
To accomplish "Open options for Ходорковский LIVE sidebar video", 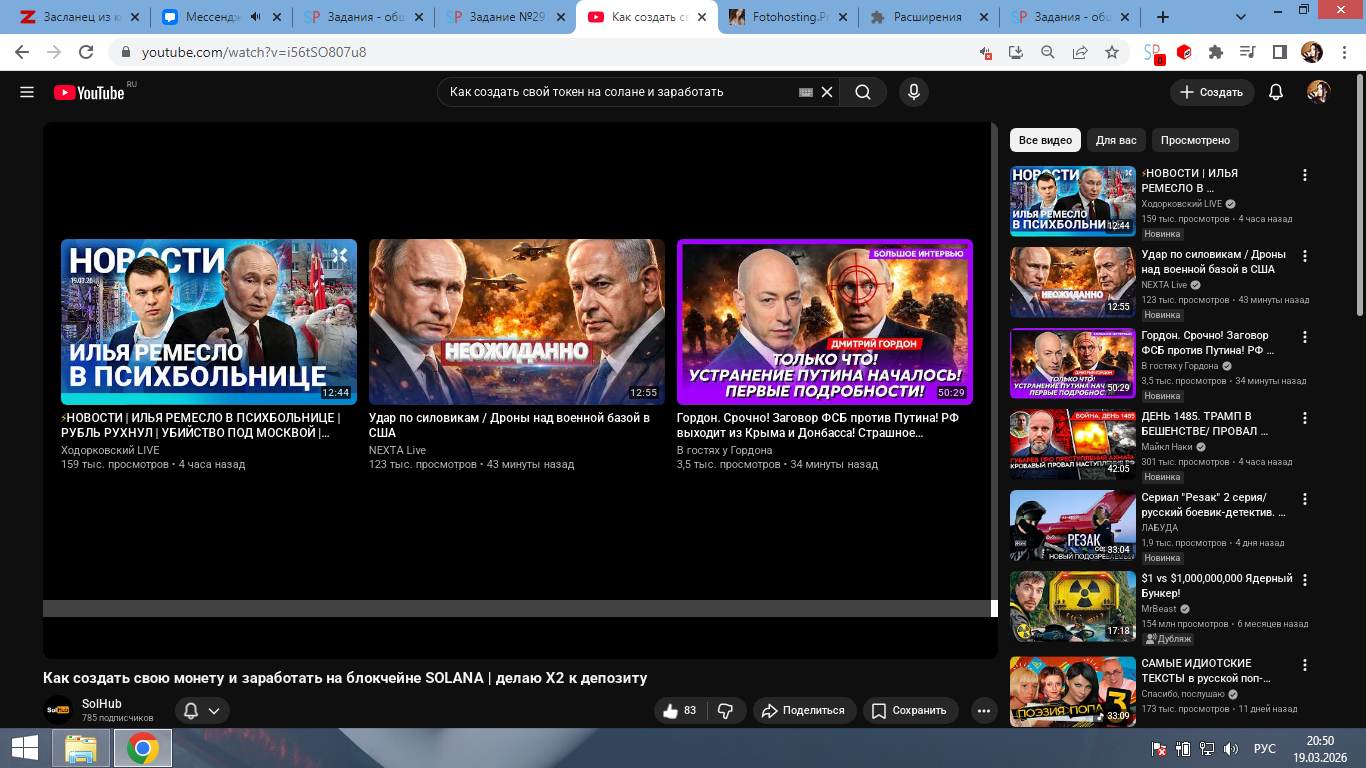I will pos(1304,175).
